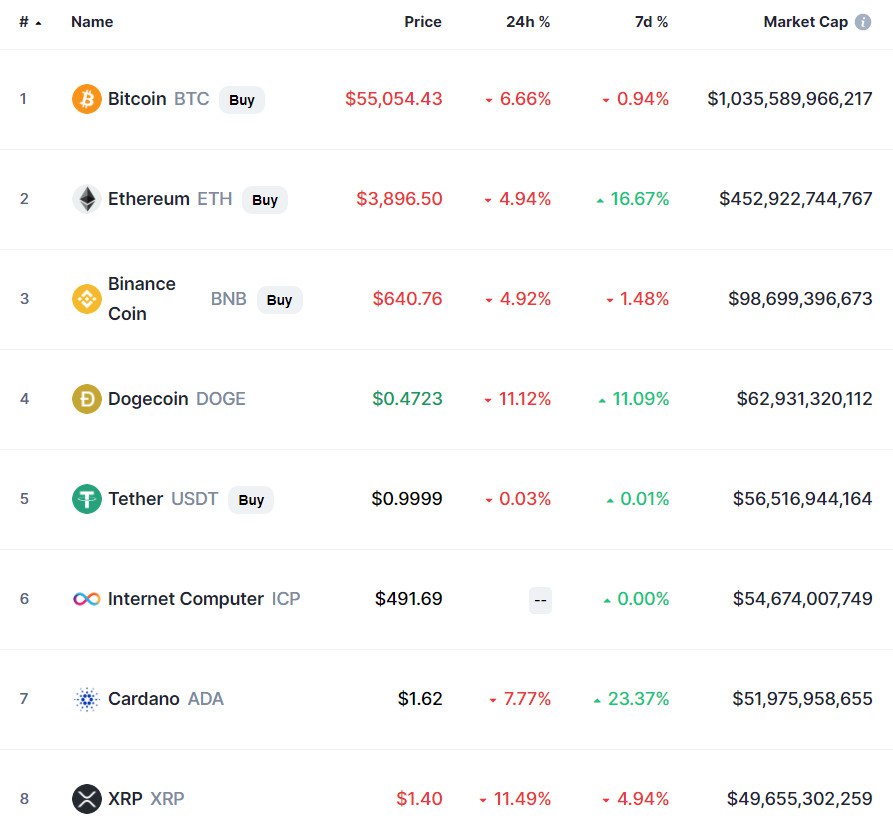Click the Dogecoin logo icon
893x831 pixels.
pos(87,399)
